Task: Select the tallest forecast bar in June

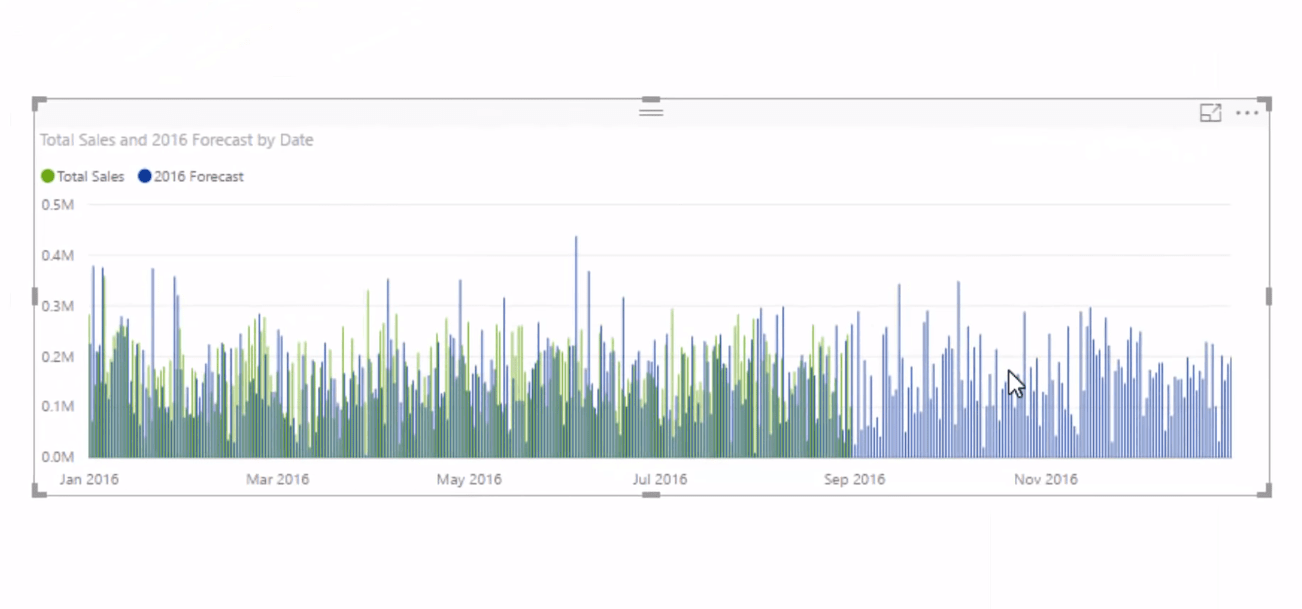Action: (576, 347)
